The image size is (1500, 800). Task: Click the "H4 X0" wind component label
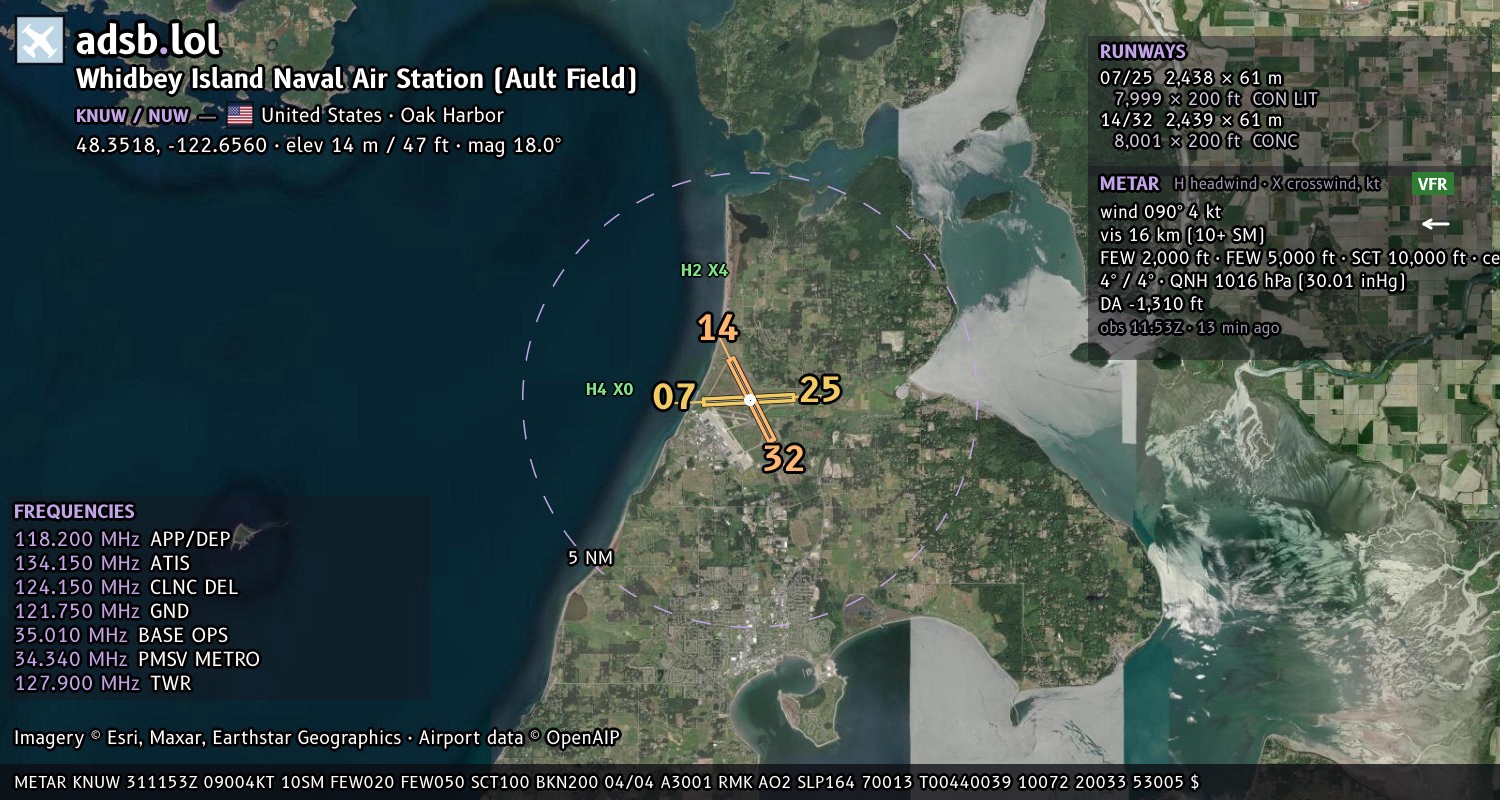pyautogui.click(x=609, y=389)
